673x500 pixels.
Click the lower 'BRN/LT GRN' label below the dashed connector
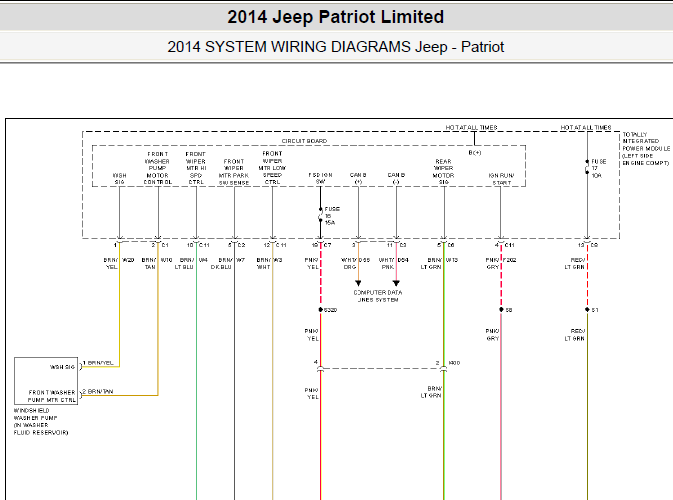(x=431, y=392)
